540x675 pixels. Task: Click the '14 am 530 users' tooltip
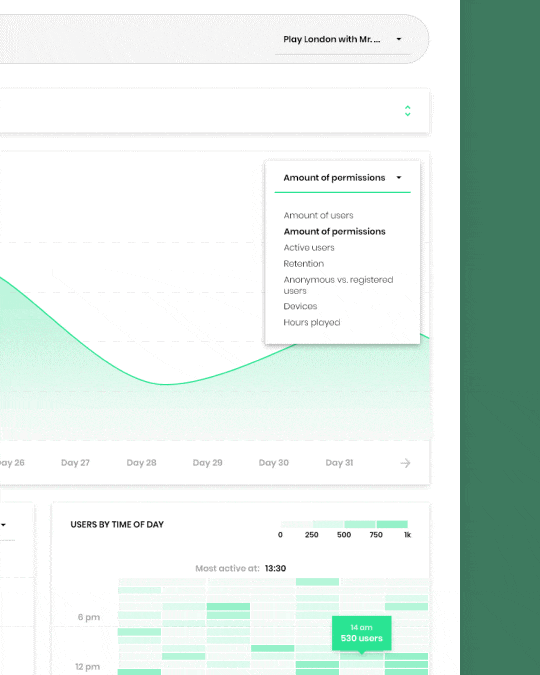[x=362, y=633]
